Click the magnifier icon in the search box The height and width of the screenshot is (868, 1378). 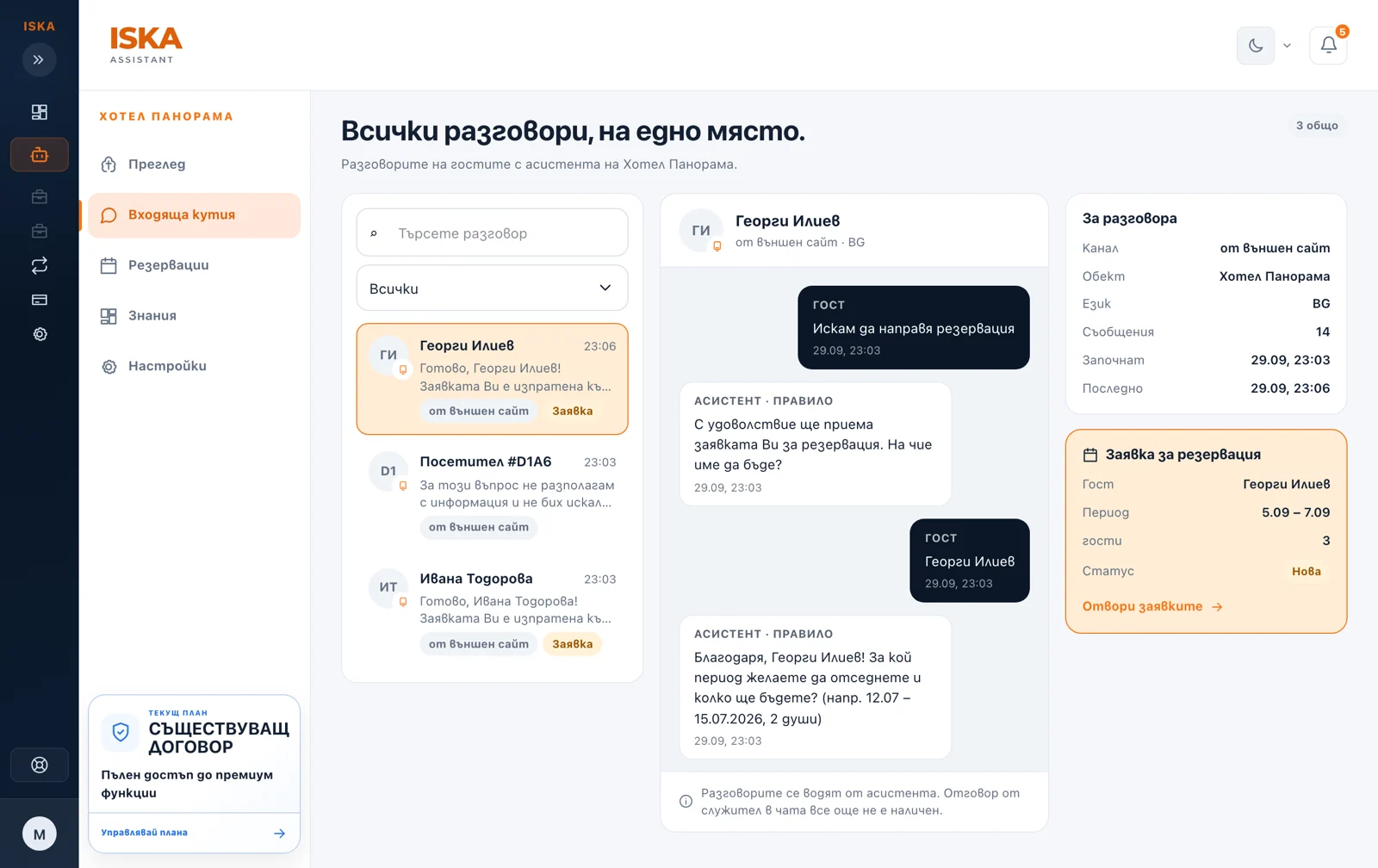click(374, 233)
